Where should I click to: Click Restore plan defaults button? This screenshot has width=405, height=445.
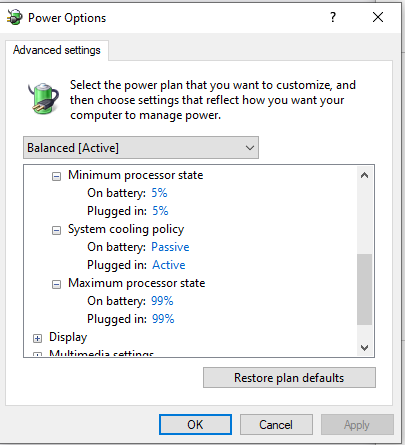point(289,378)
